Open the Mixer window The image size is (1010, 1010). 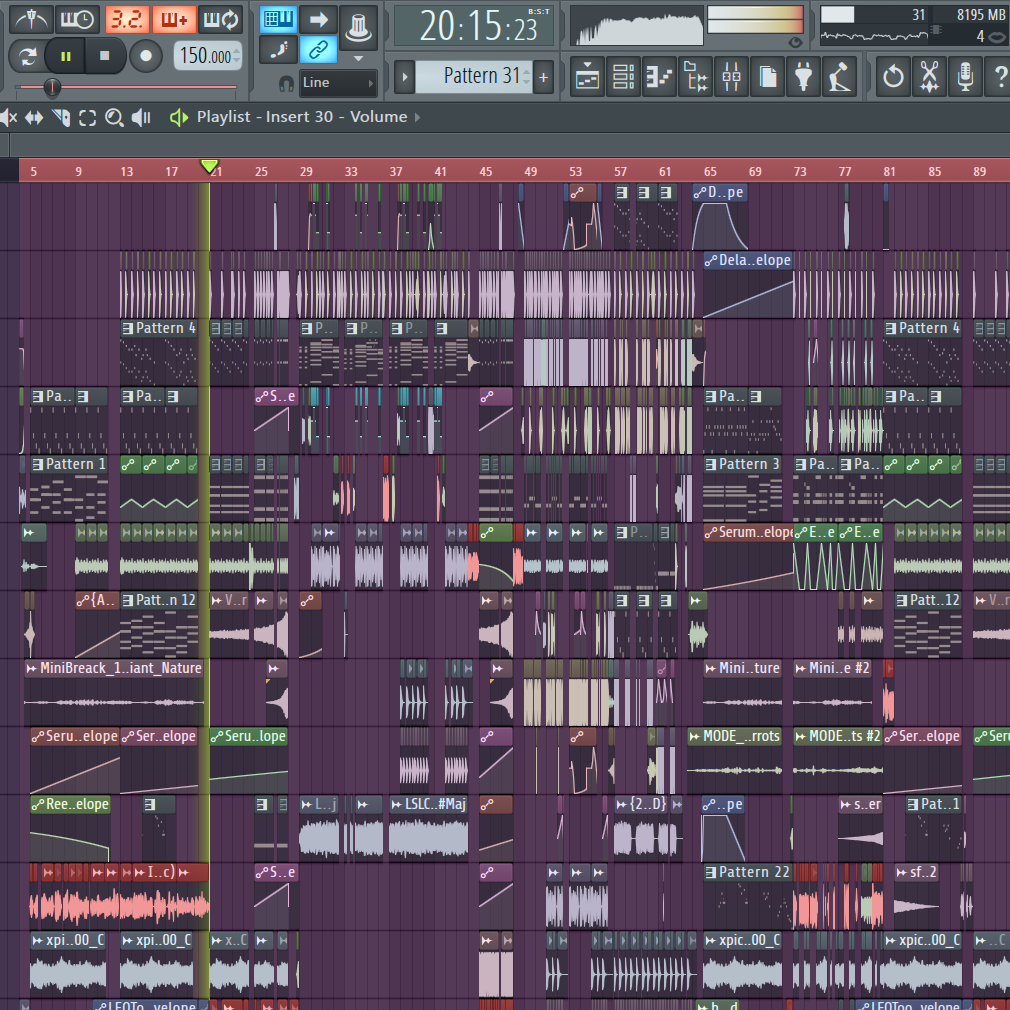pyautogui.click(x=731, y=76)
